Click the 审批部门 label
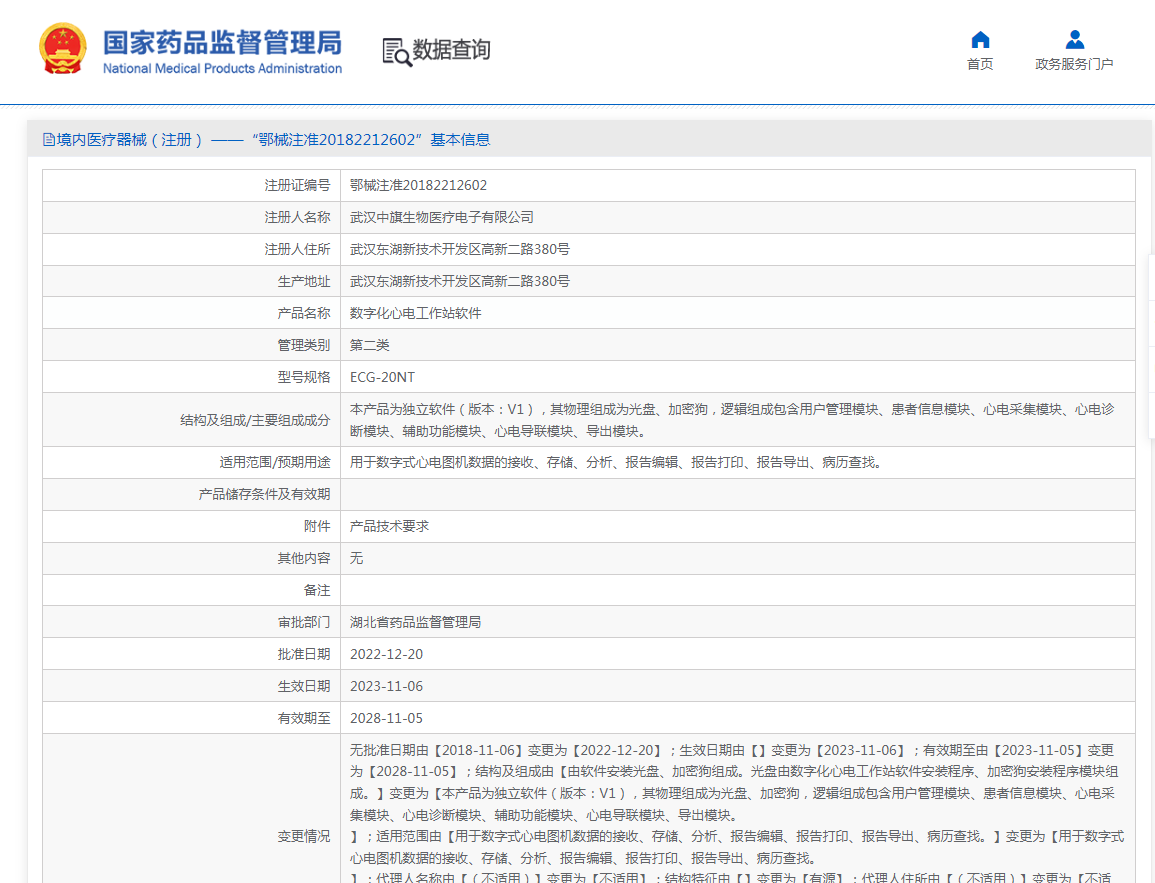1155x883 pixels. click(x=304, y=622)
